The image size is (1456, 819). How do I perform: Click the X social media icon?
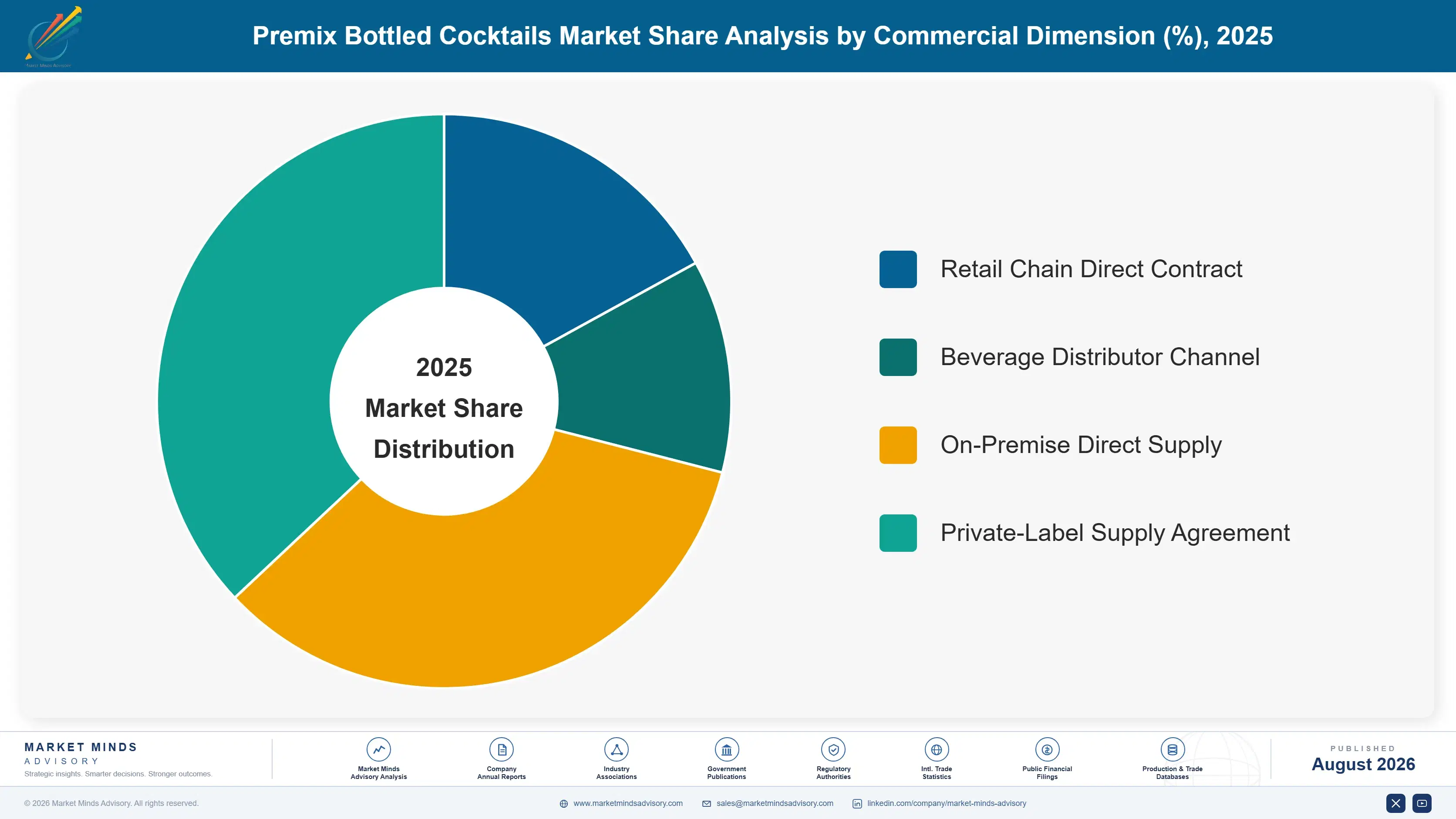click(x=1395, y=803)
